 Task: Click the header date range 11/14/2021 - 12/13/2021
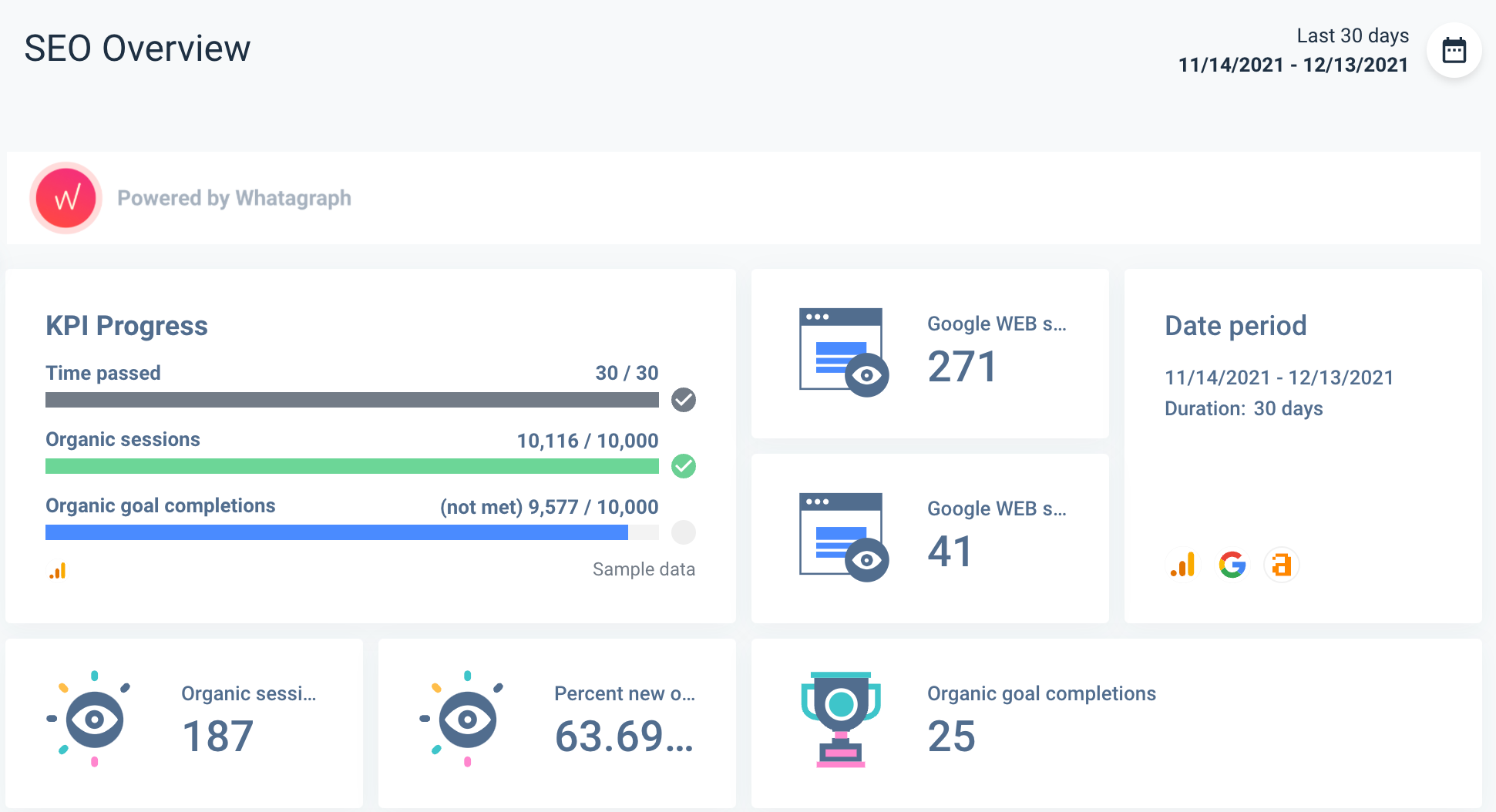tap(1293, 65)
